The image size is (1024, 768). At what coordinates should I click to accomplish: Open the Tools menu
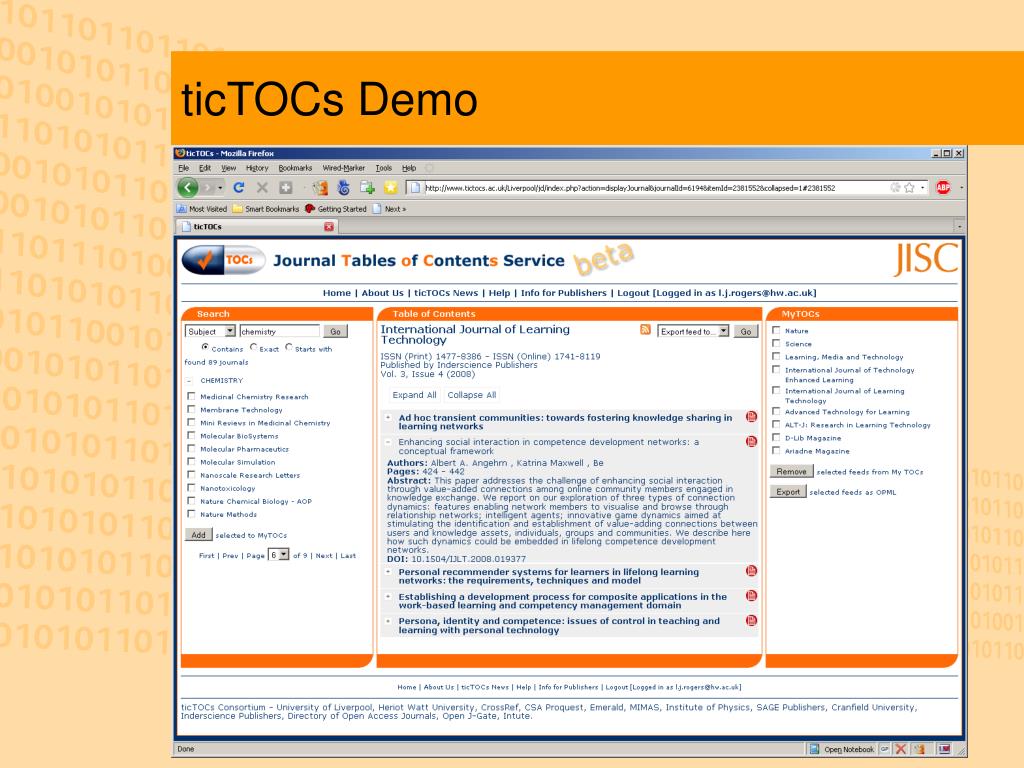tap(384, 168)
